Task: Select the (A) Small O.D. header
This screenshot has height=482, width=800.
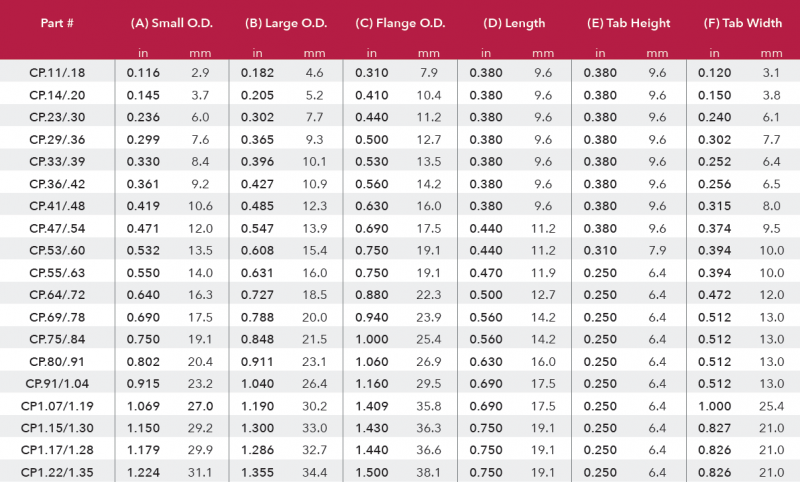Action: coord(171,23)
